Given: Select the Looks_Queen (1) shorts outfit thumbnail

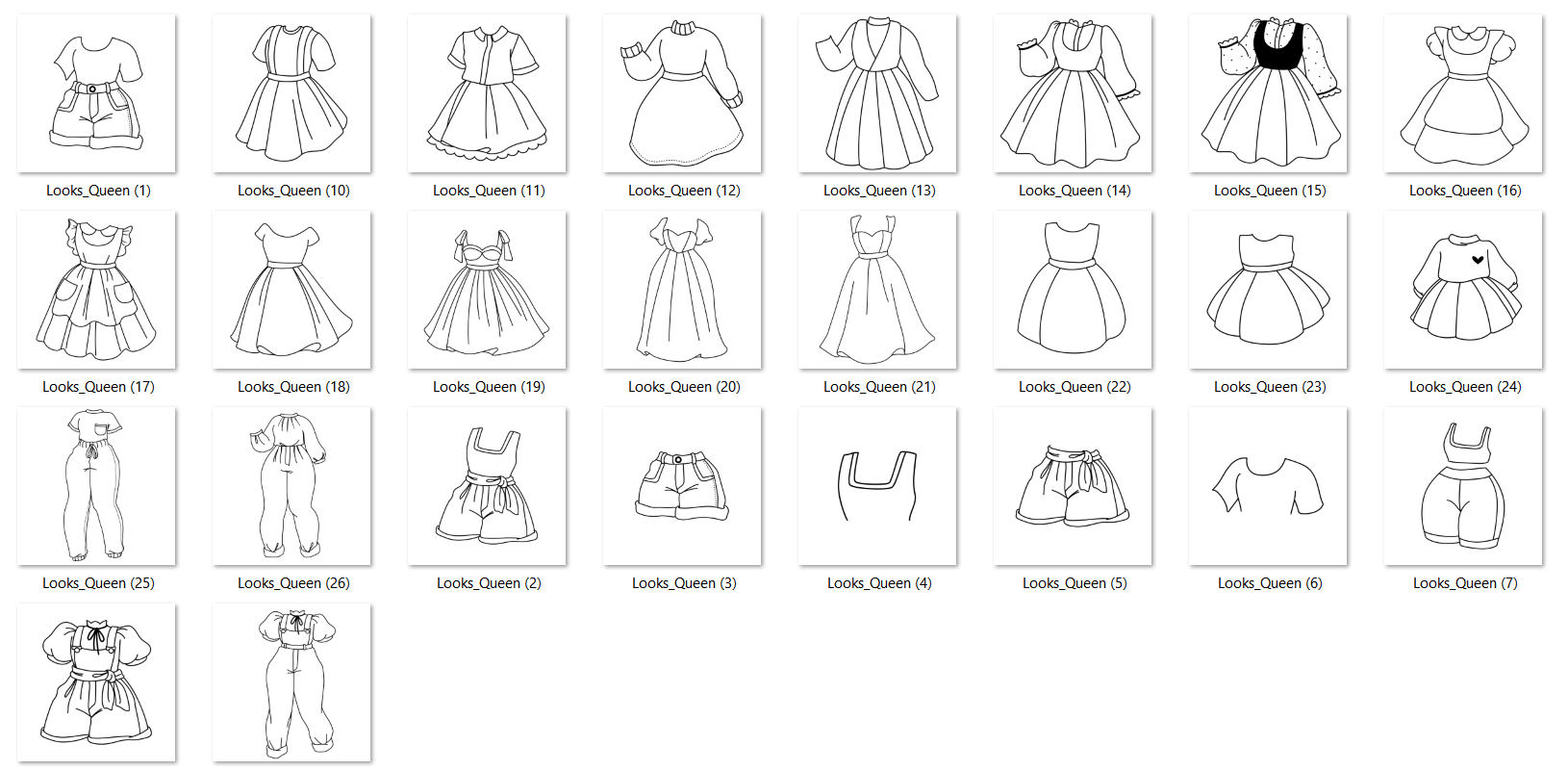Looking at the screenshot, I should click(96, 93).
